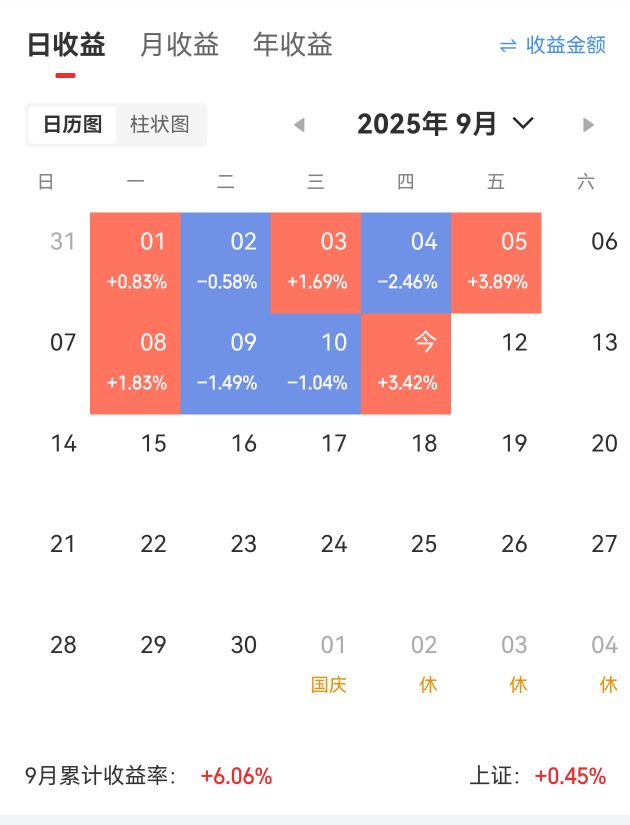Select the 日收益 tab
The image size is (630, 825).
tap(66, 44)
